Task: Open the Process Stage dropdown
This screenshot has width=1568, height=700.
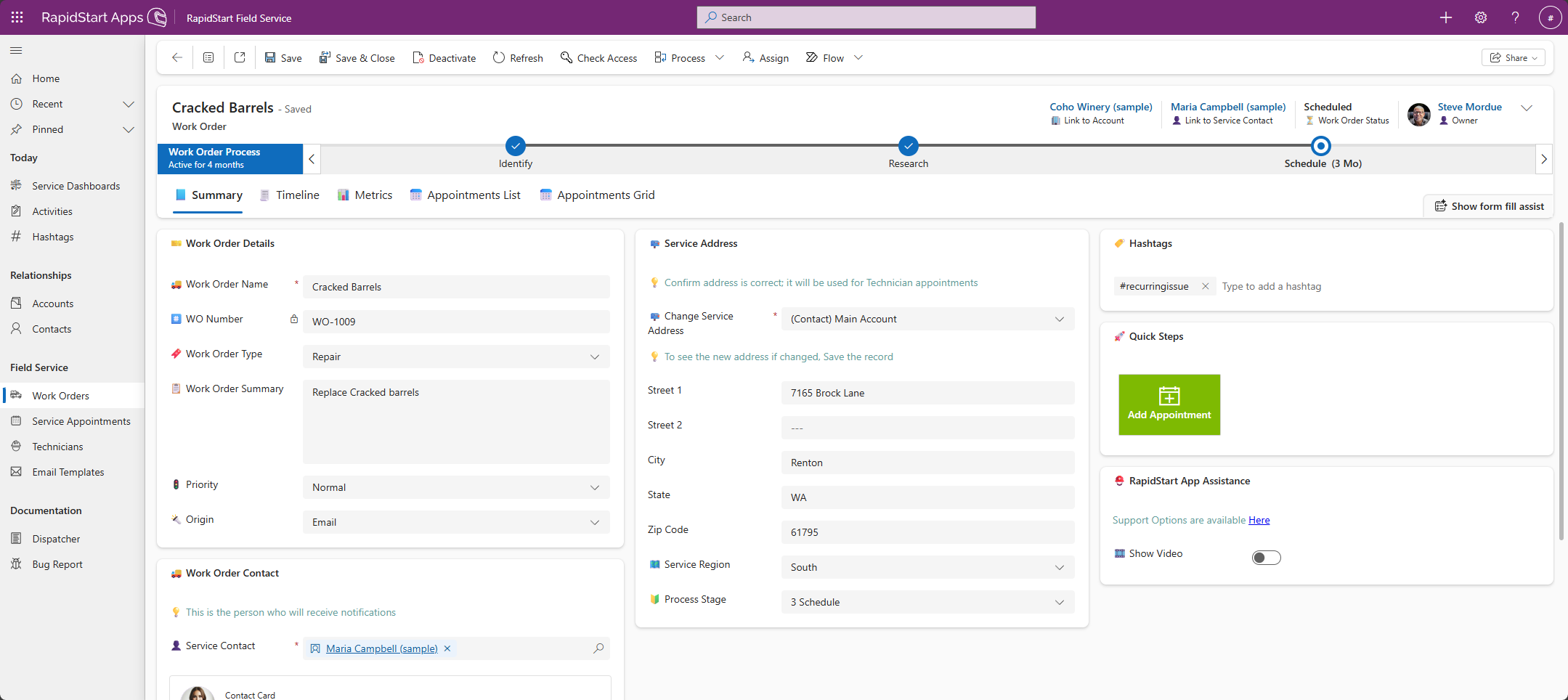Action: [x=927, y=602]
